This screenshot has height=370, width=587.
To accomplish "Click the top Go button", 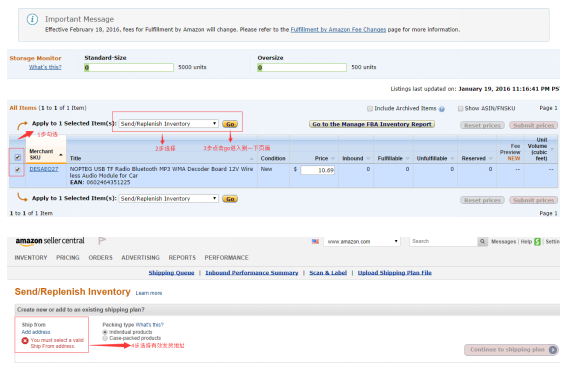I will coord(230,124).
